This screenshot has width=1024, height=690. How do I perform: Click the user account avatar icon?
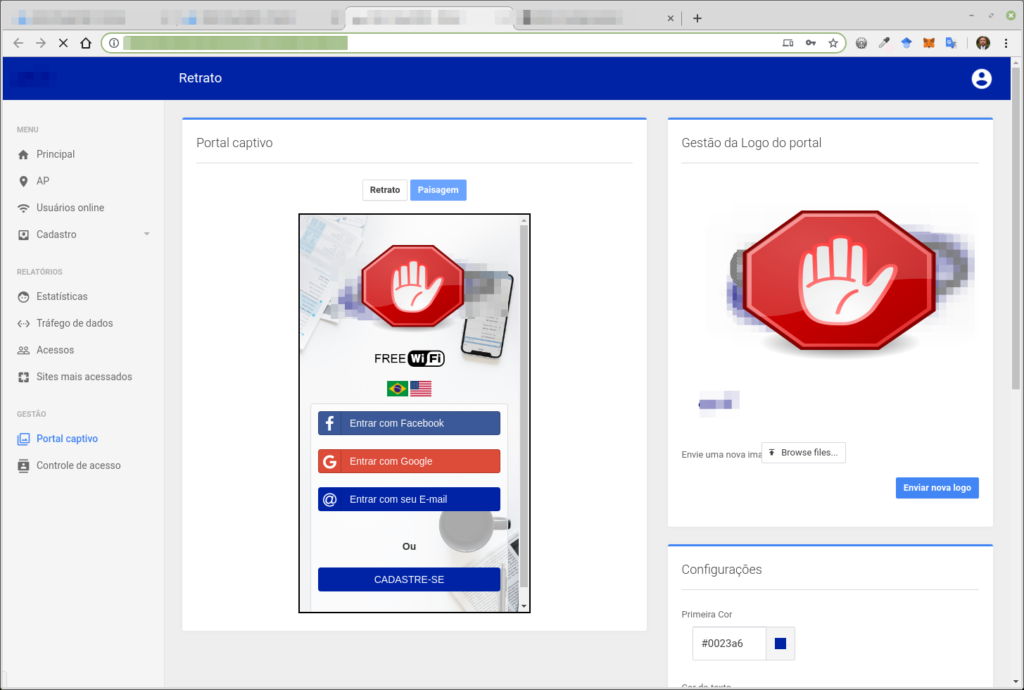click(981, 79)
